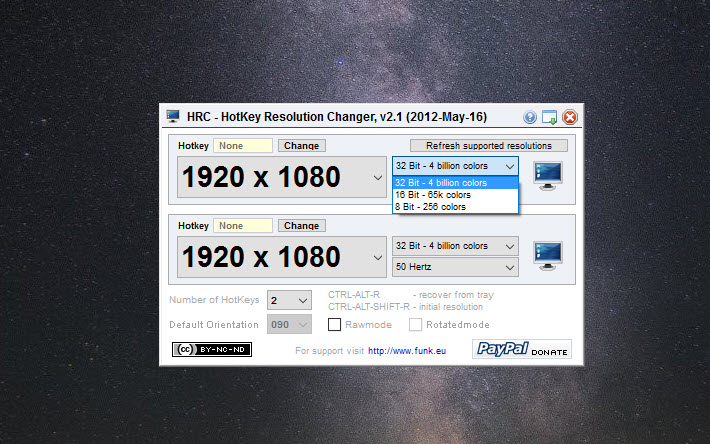
Task: Open the blue help question mark icon
Action: click(530, 117)
